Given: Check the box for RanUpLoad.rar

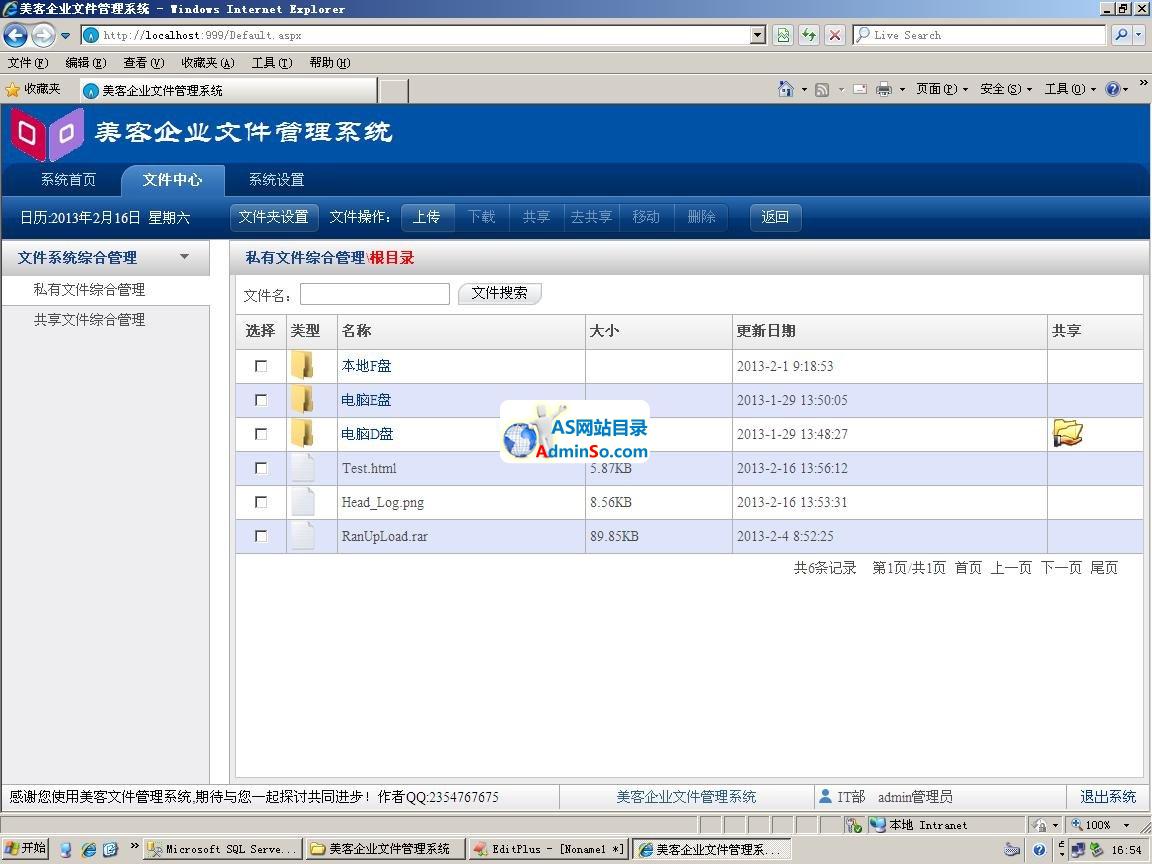Looking at the screenshot, I should coord(261,536).
